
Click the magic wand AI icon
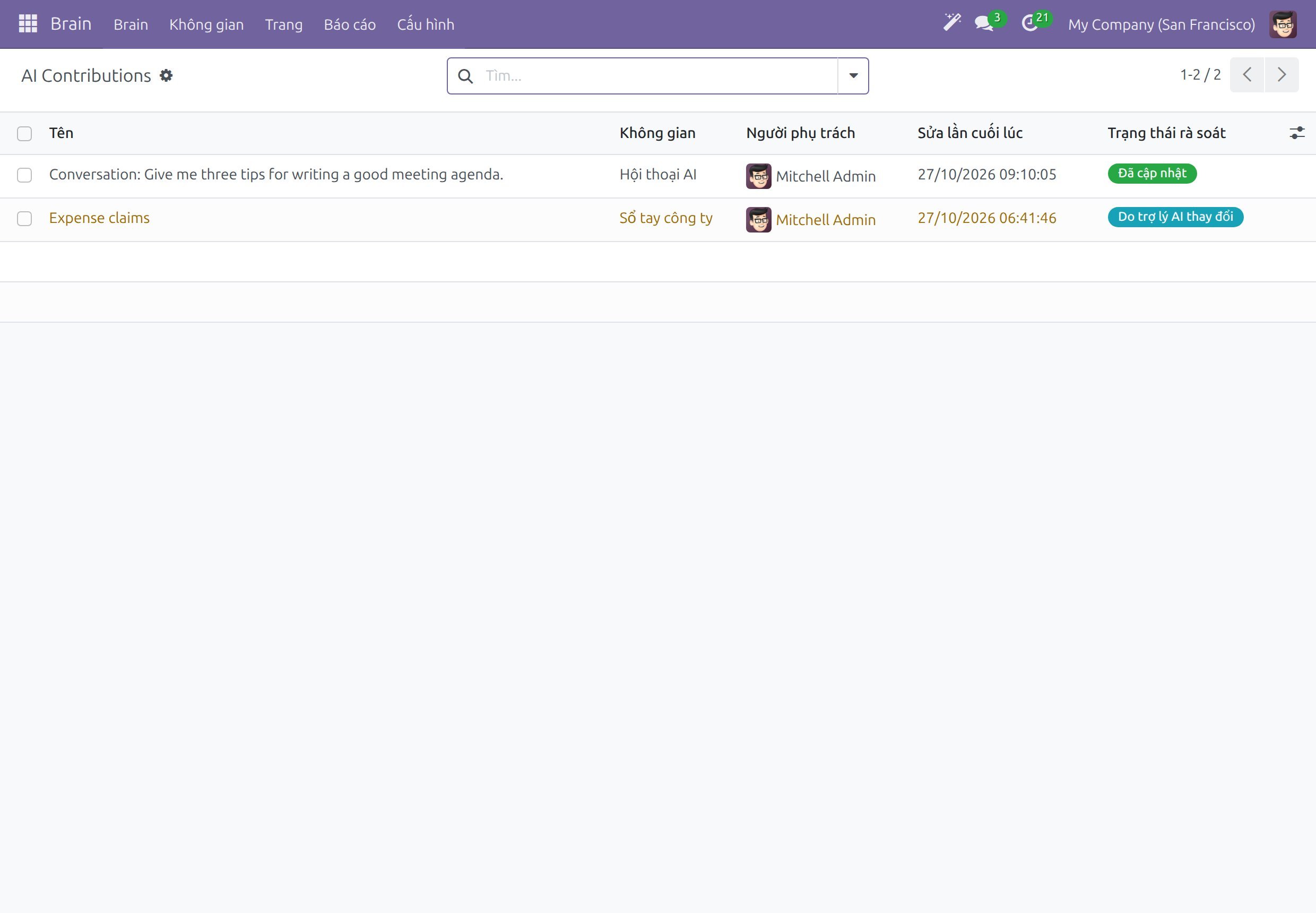pos(951,23)
